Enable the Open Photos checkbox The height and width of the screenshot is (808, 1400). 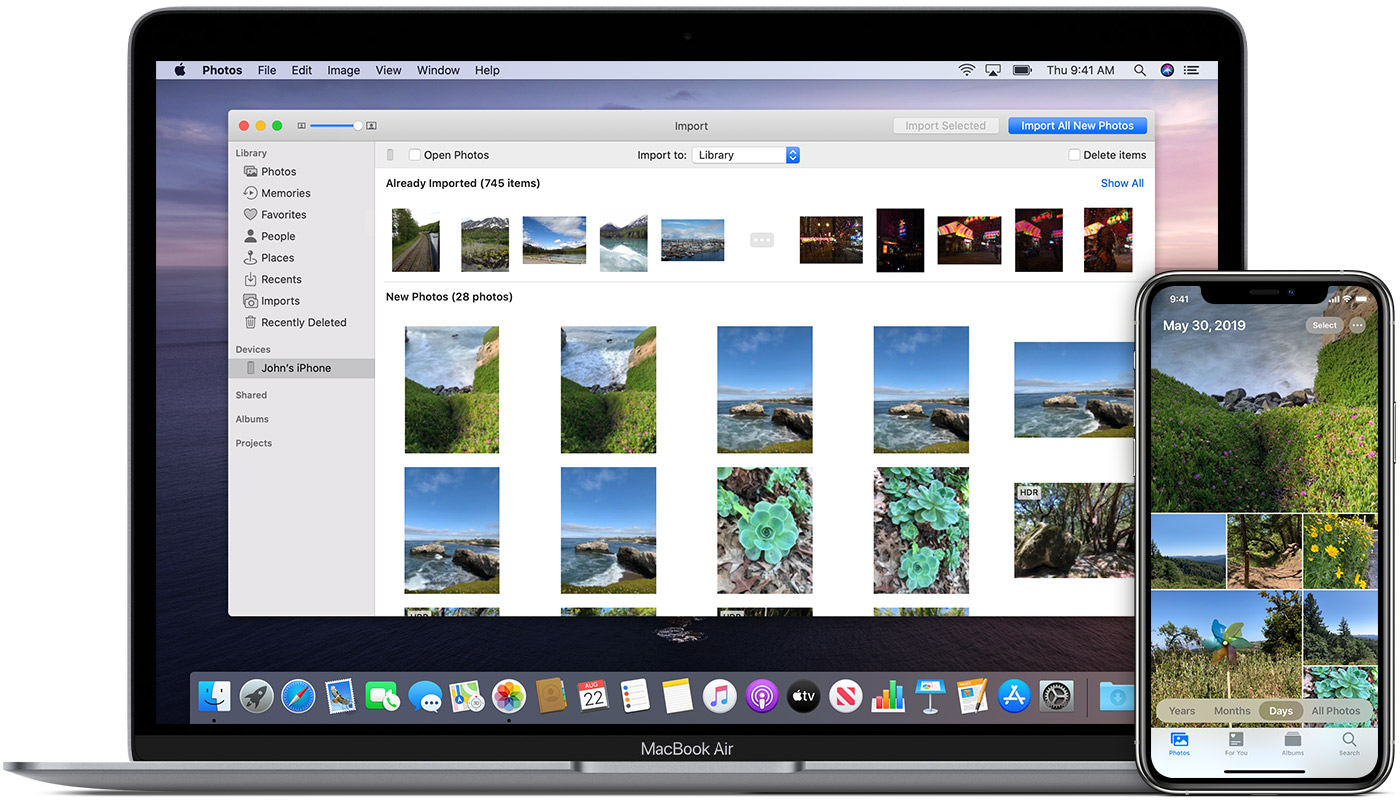pyautogui.click(x=414, y=155)
